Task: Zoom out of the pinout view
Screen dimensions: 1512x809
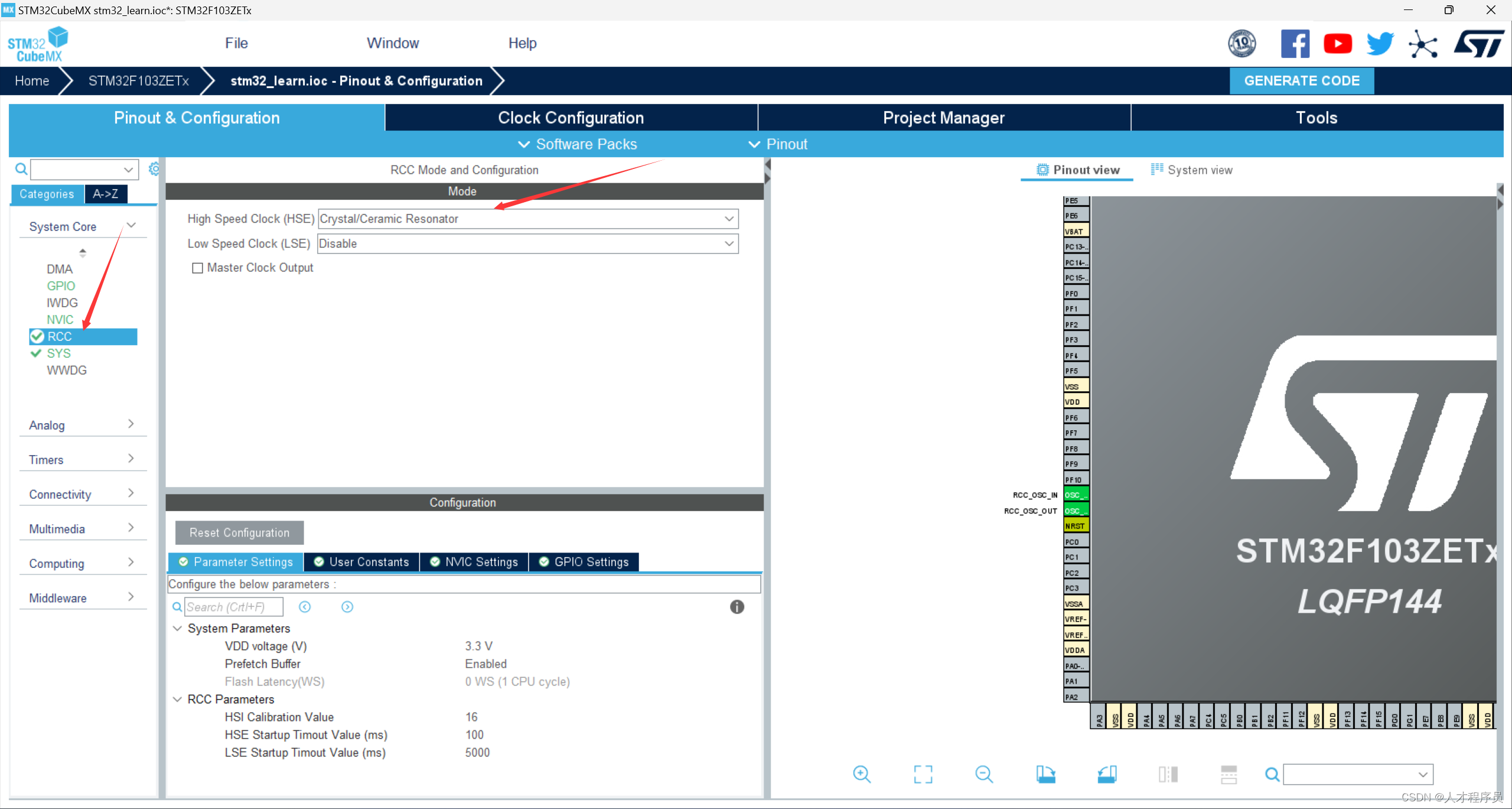Action: point(984,774)
